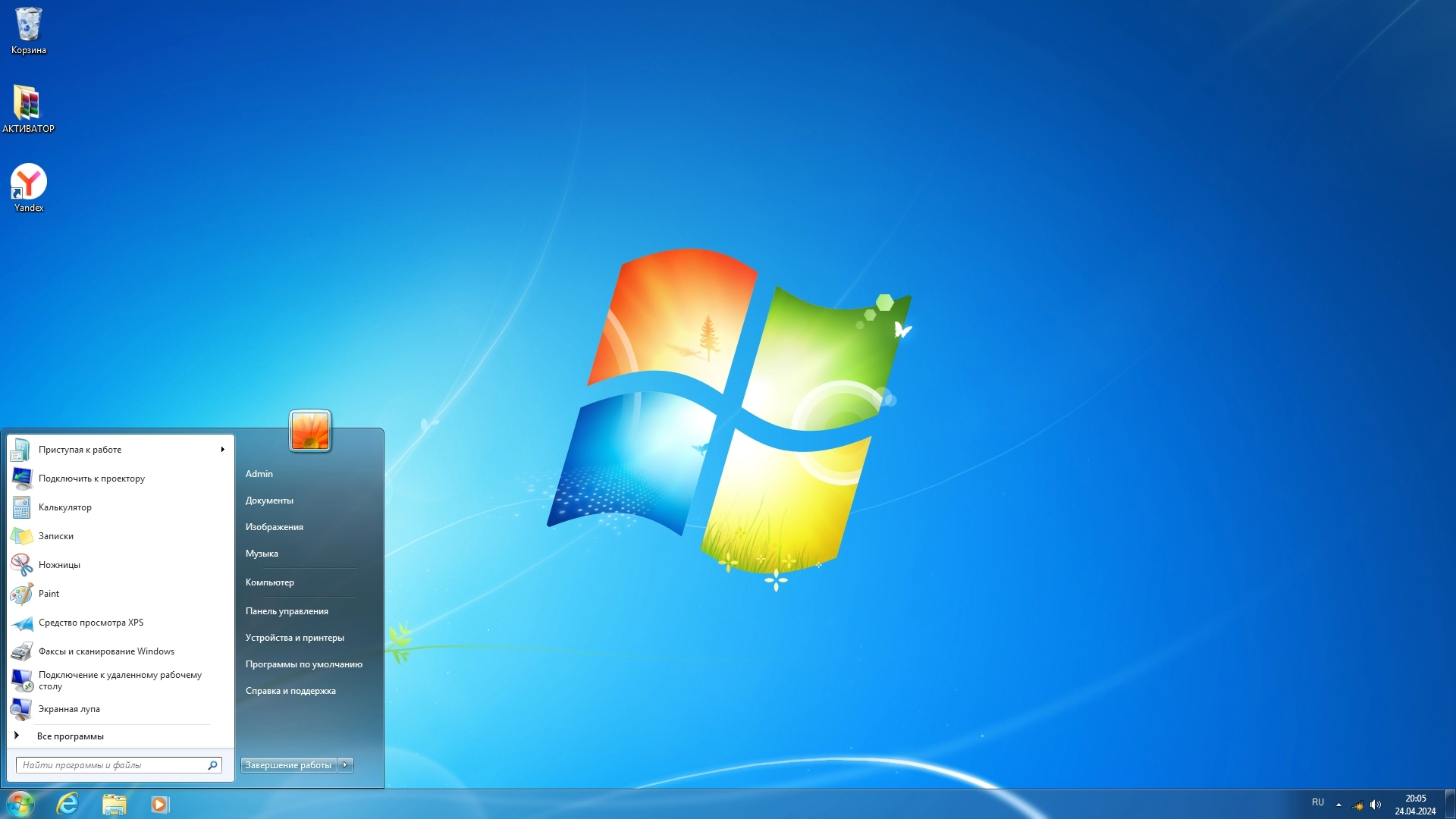
Task: Open the shutdown options arrow
Action: tap(346, 764)
